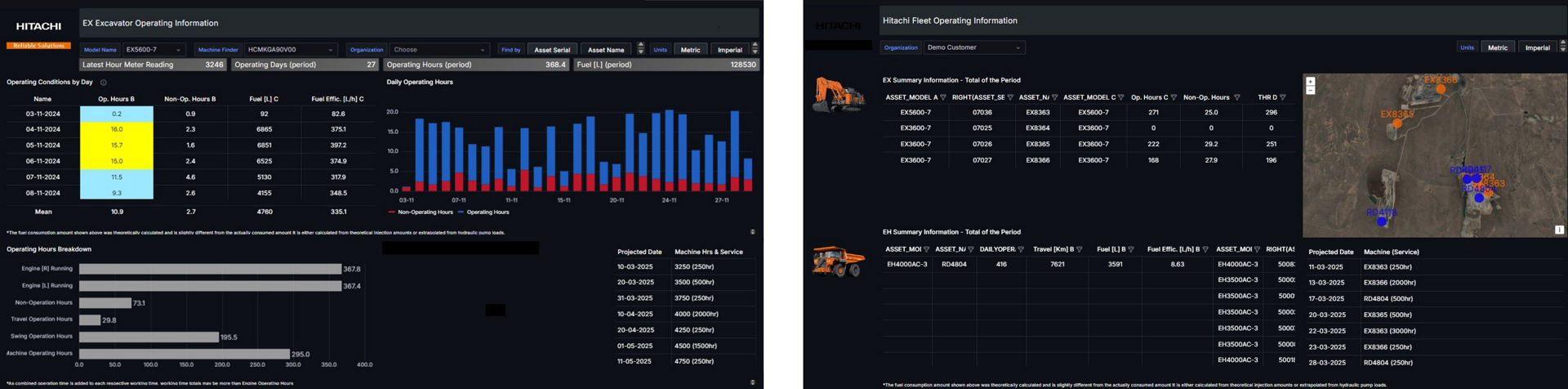Sort the table by Op. Hours B header
Image resolution: width=1568 pixels, height=389 pixels.
pos(116,99)
